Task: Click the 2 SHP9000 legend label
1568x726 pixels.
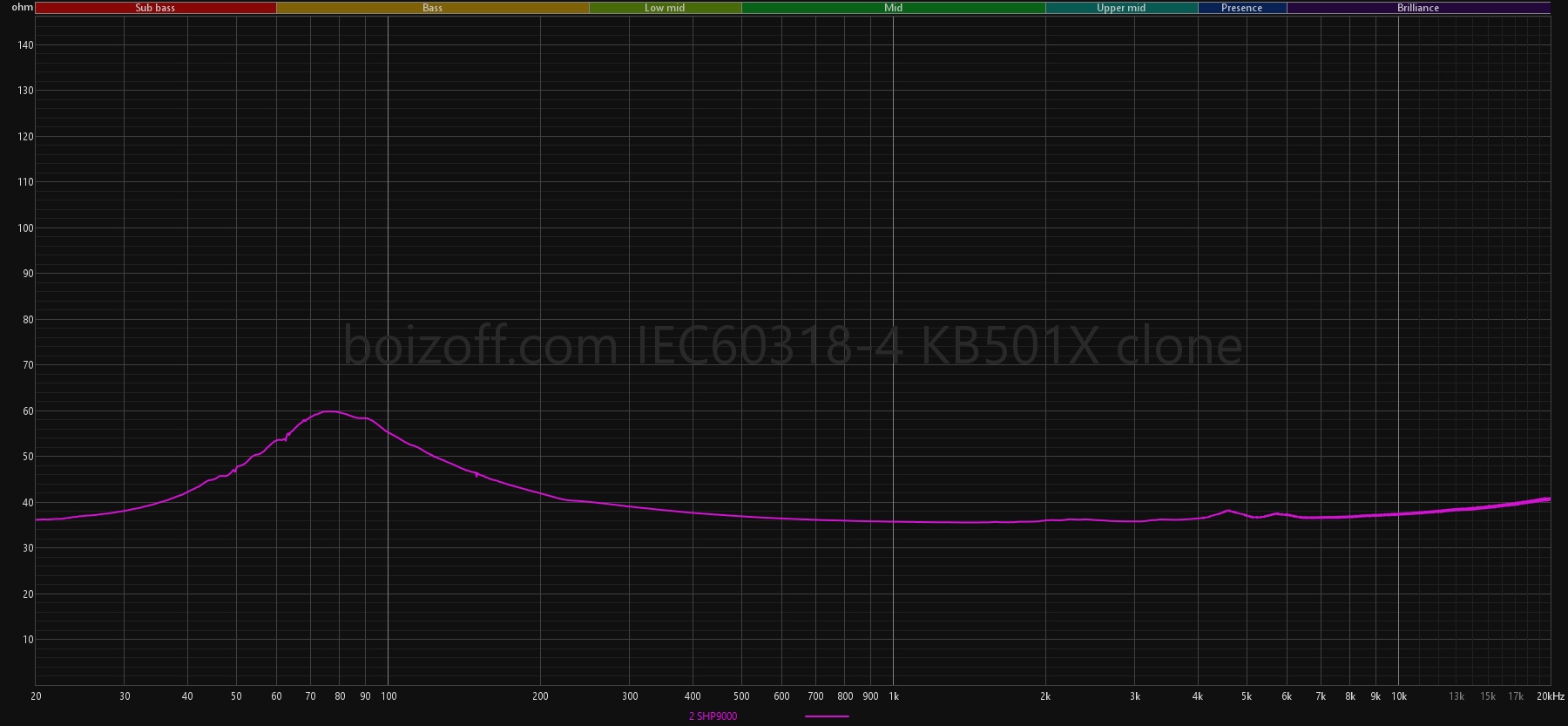Action: click(x=713, y=716)
